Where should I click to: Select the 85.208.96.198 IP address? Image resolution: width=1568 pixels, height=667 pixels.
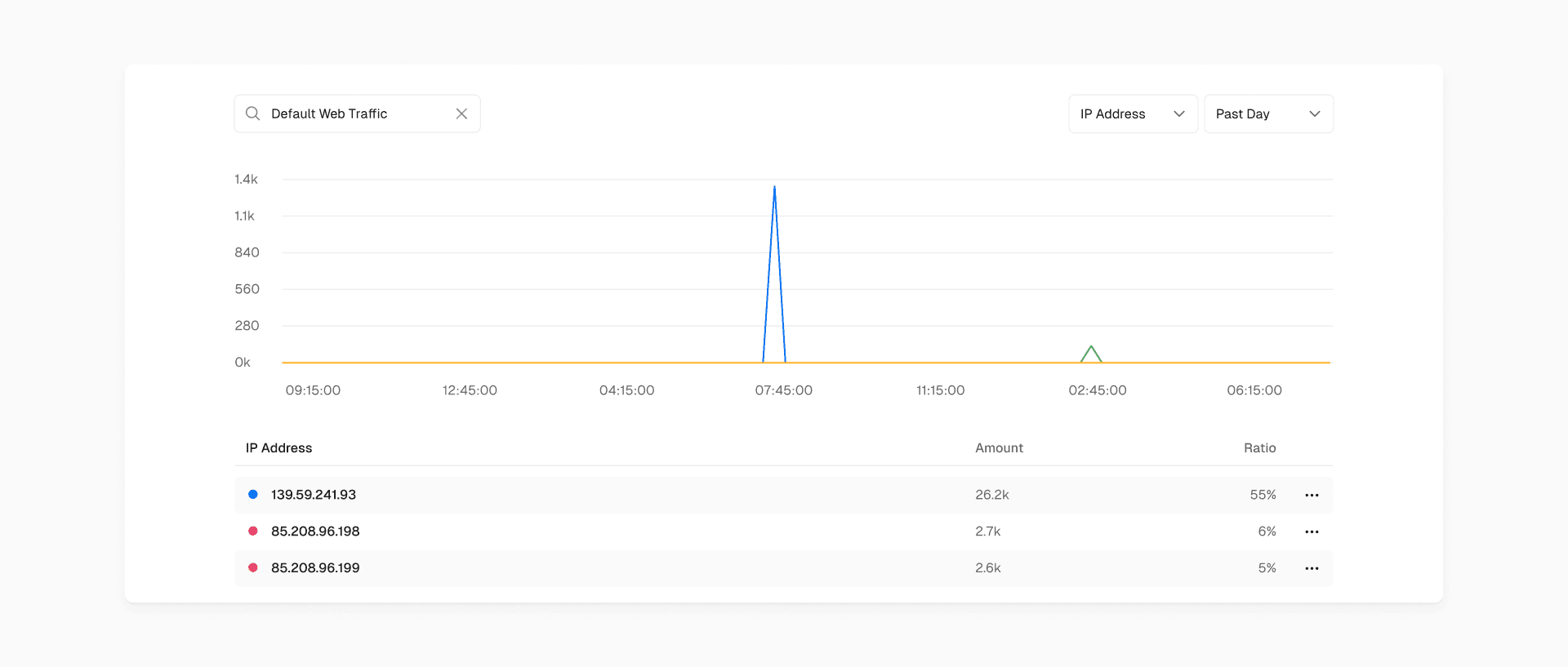coord(315,531)
